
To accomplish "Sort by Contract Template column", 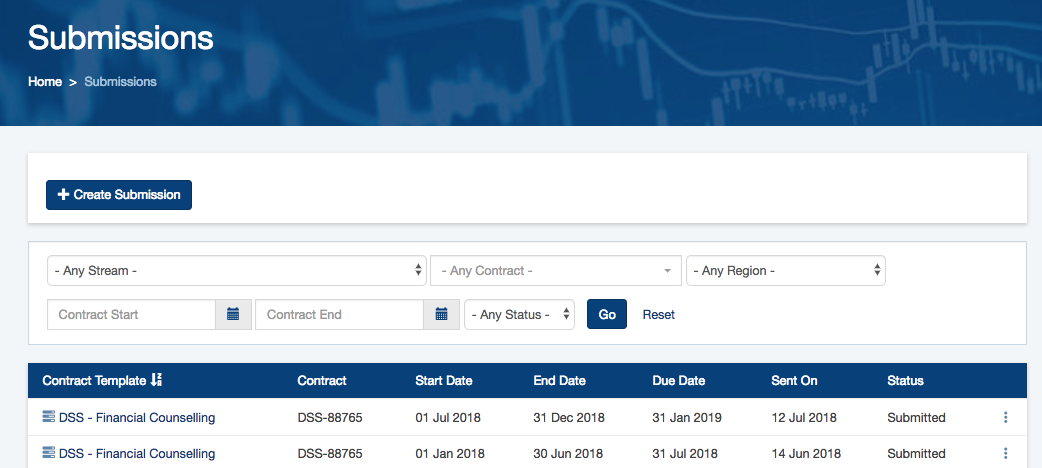I will pyautogui.click(x=102, y=381).
